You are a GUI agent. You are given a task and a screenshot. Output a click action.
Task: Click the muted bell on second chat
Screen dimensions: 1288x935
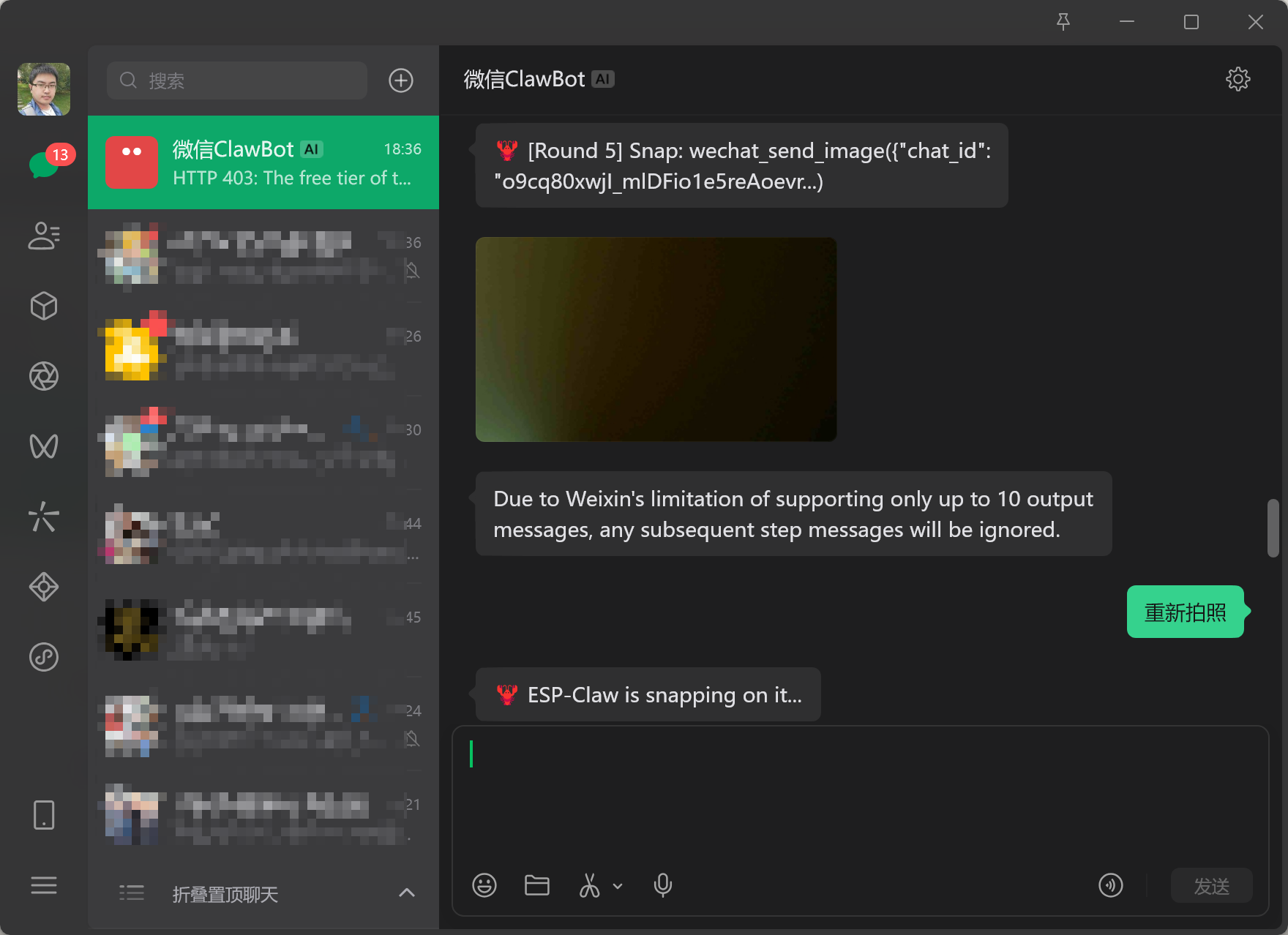[x=413, y=271]
